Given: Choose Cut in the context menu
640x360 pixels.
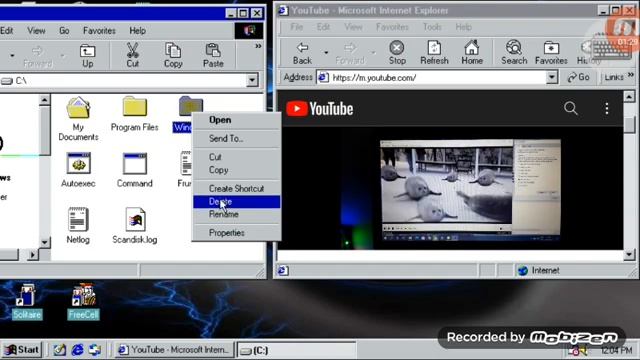Looking at the screenshot, I should point(237,157).
